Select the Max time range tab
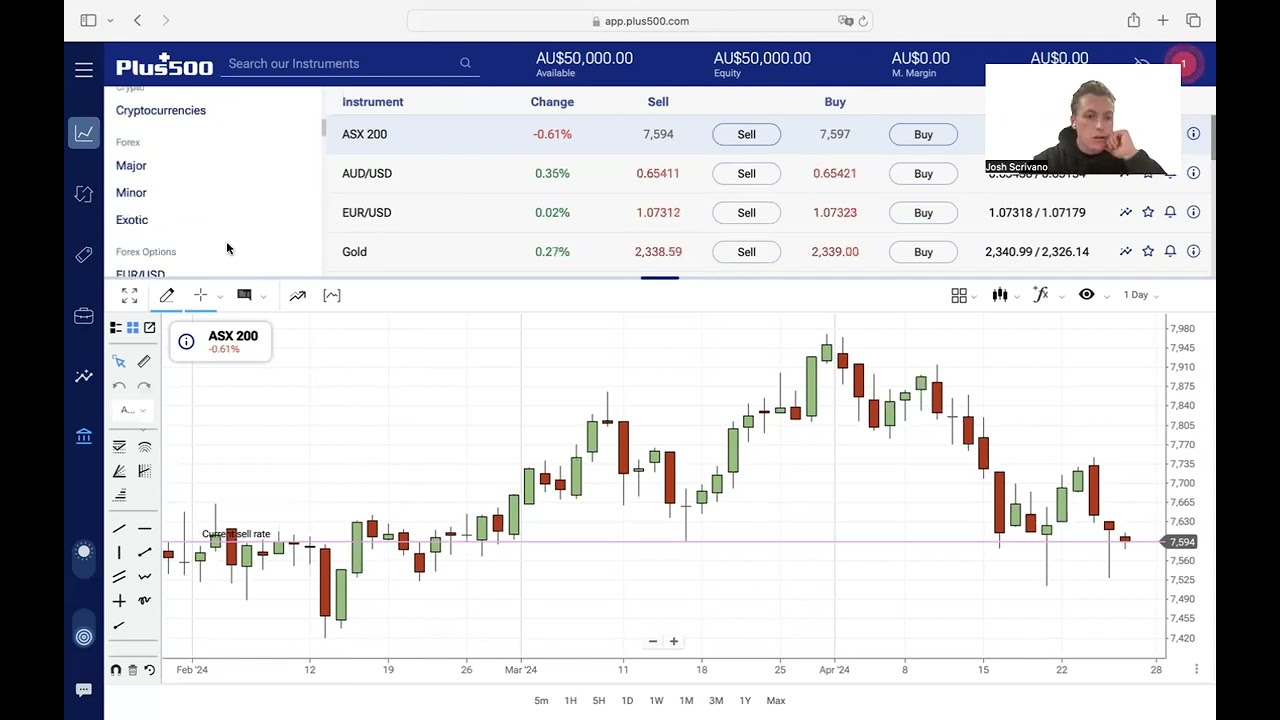The height and width of the screenshot is (720, 1280). [x=776, y=701]
